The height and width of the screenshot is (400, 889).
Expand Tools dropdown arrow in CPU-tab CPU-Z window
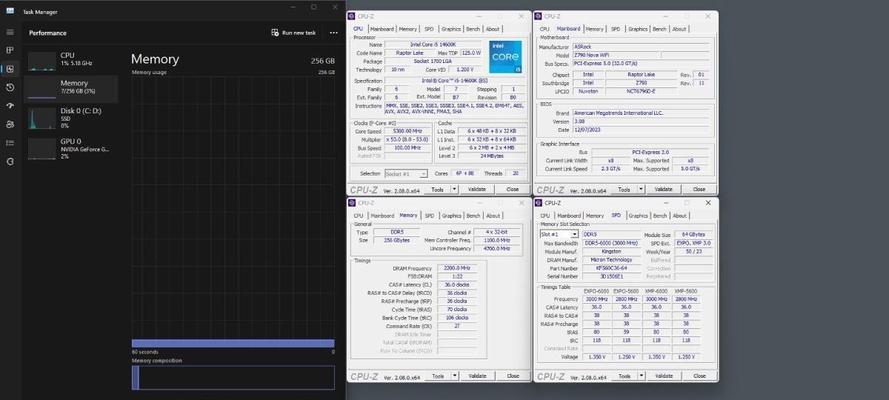[x=454, y=189]
